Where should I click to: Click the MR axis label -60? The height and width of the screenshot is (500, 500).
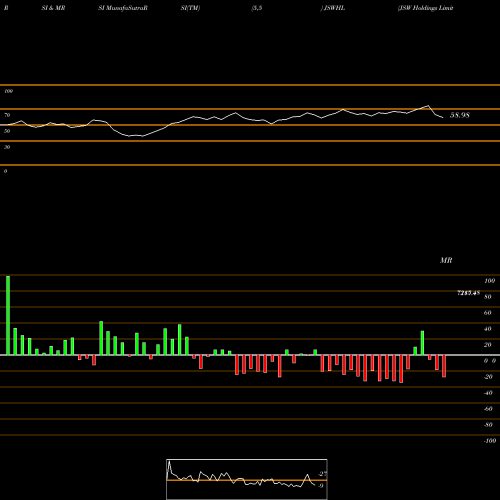tap(488, 409)
